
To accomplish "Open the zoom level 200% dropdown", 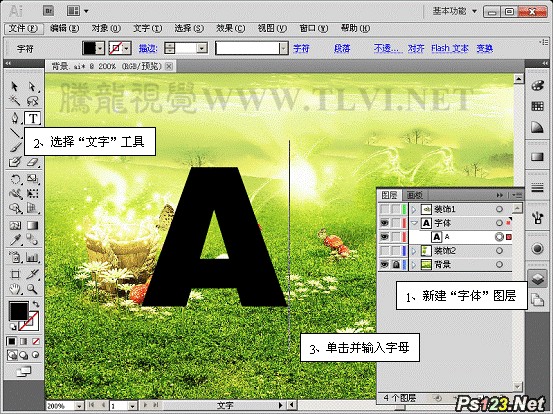I will (79, 406).
